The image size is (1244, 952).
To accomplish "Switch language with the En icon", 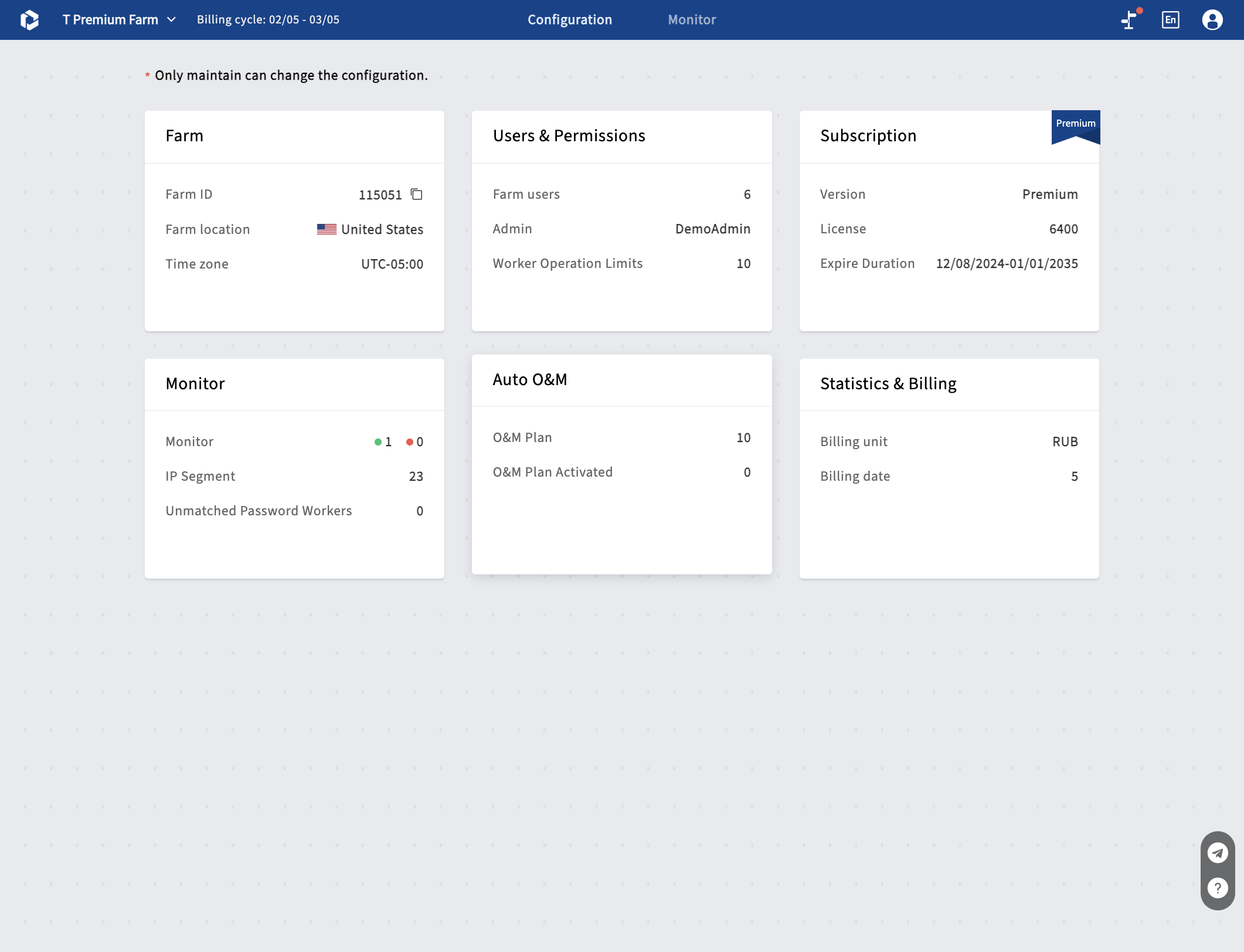I will click(x=1170, y=20).
